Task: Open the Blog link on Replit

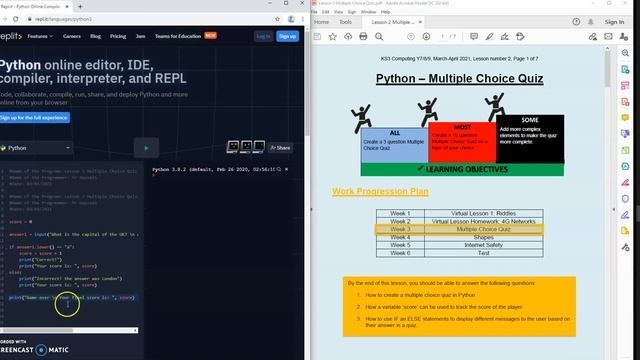Action: (x=95, y=36)
